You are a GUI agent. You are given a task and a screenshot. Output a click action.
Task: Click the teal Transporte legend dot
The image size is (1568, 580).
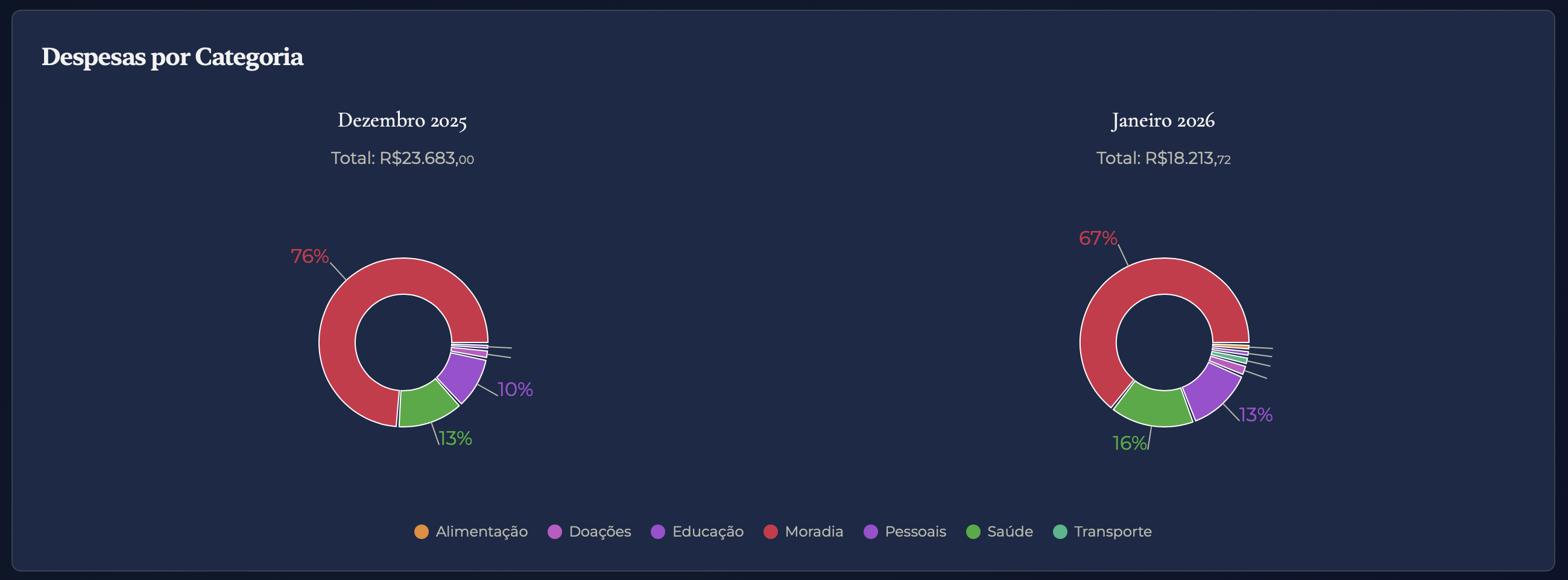point(1060,531)
